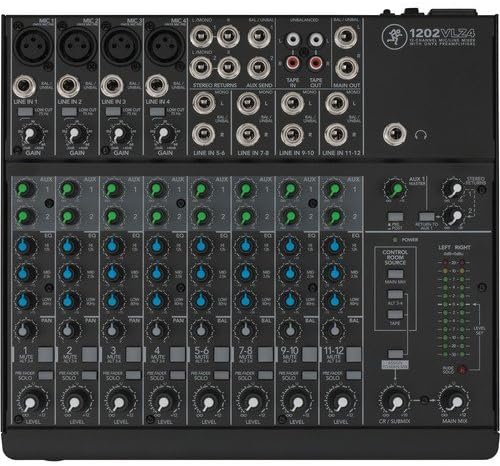This screenshot has width=500, height=466.
Task: Enable Pre-Fader Solo on channel 7-8
Action: coord(265,375)
